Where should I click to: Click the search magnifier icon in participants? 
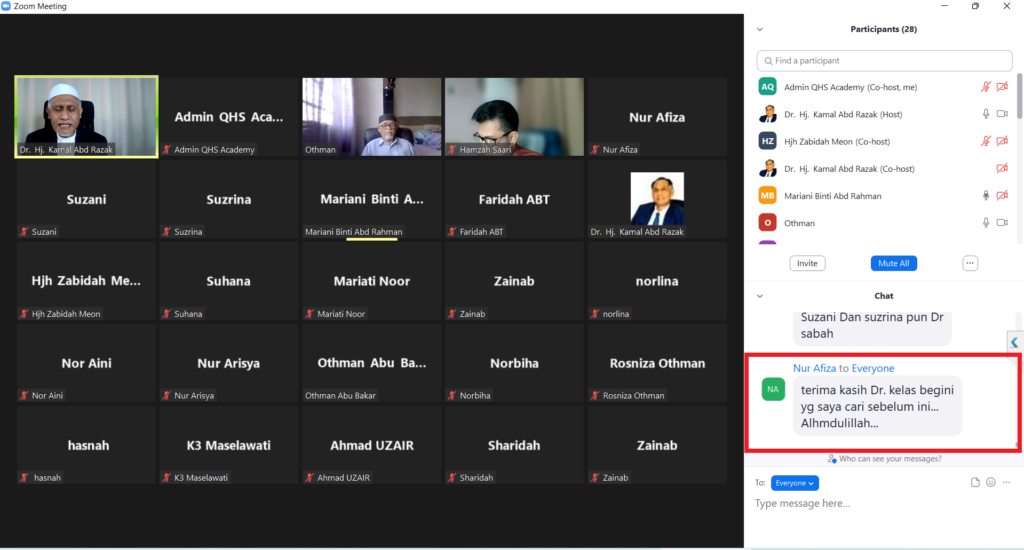point(768,61)
